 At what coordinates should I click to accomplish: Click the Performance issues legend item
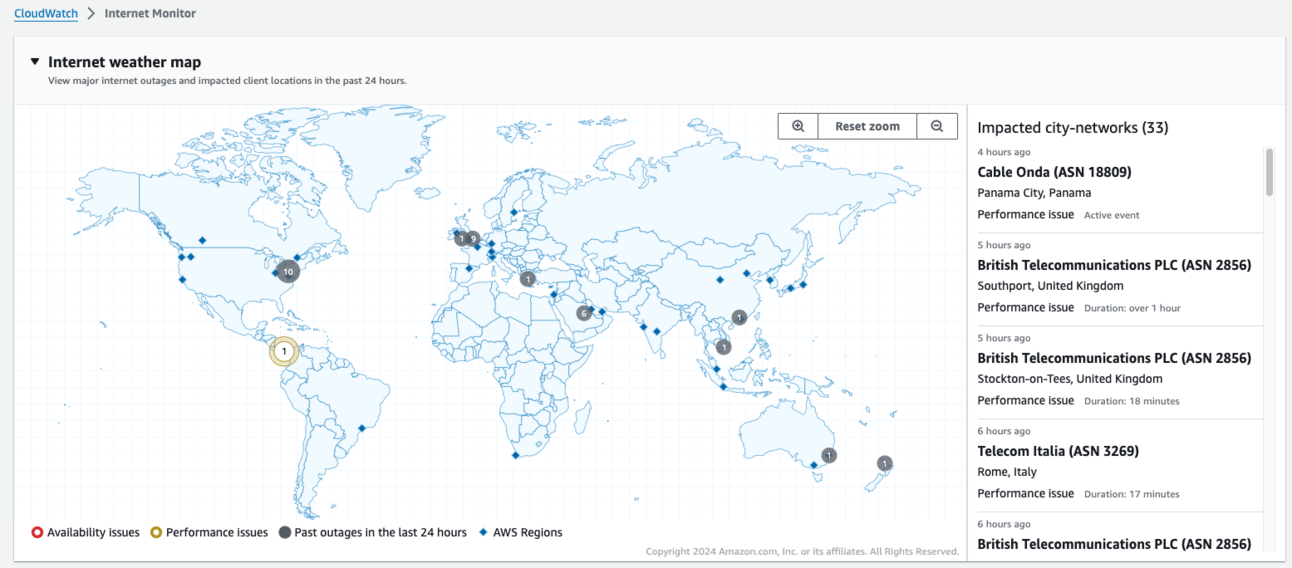pos(209,532)
